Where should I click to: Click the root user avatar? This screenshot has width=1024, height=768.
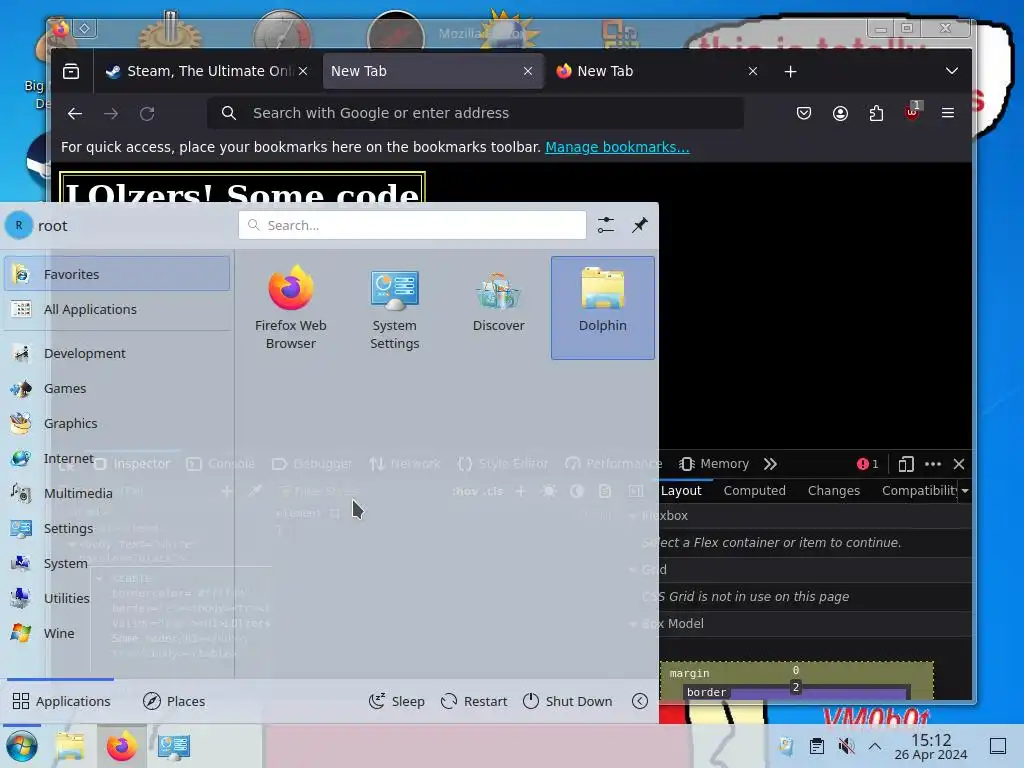pos(19,225)
